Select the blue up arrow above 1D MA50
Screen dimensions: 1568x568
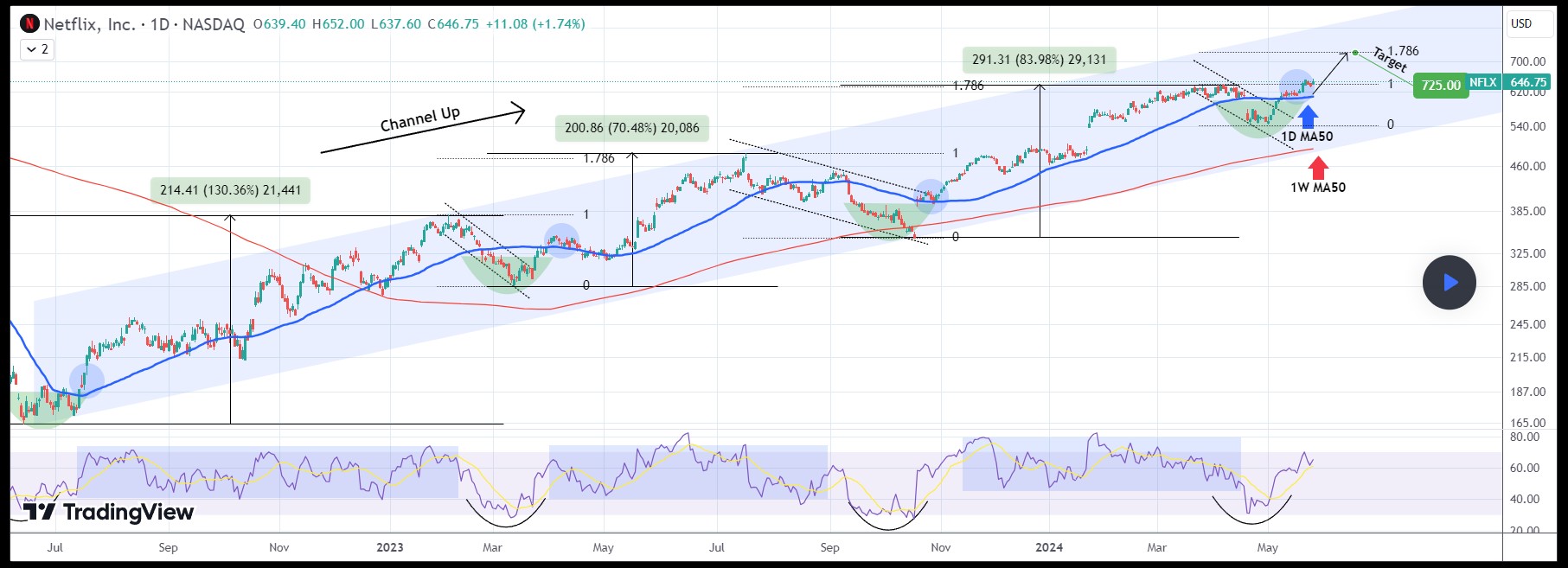1307,117
